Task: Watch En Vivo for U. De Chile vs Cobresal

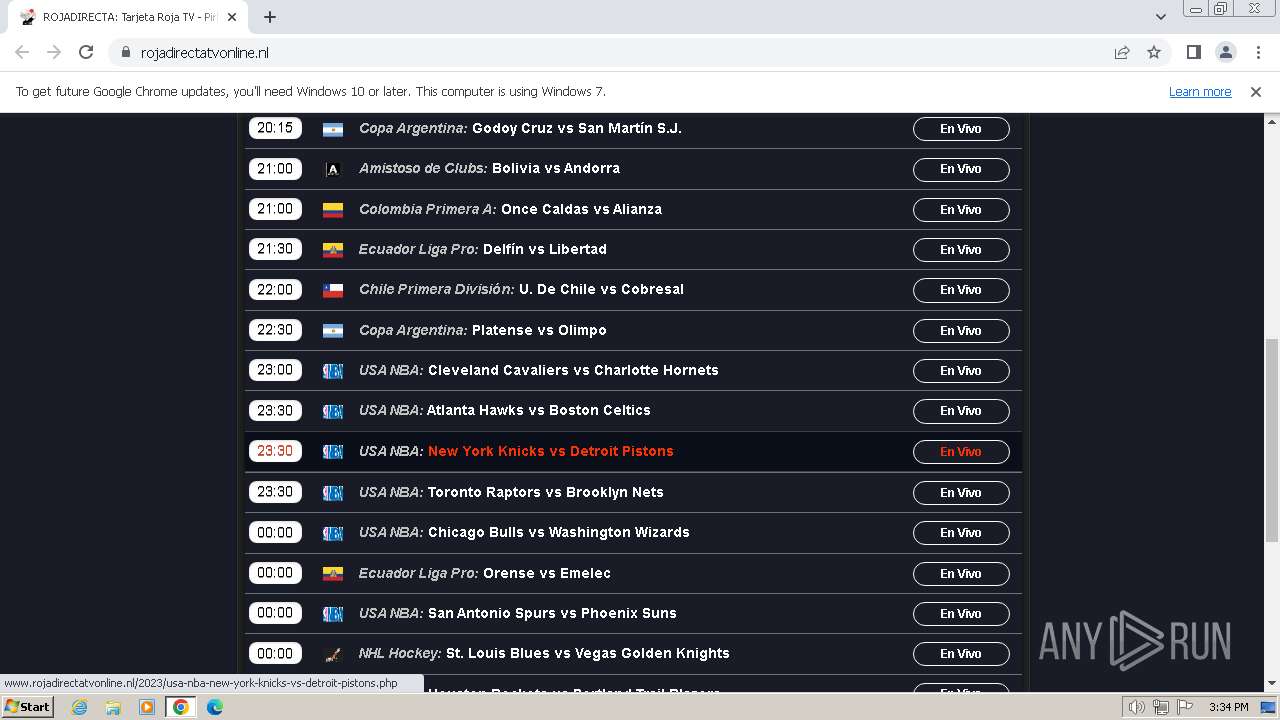Action: pos(961,290)
